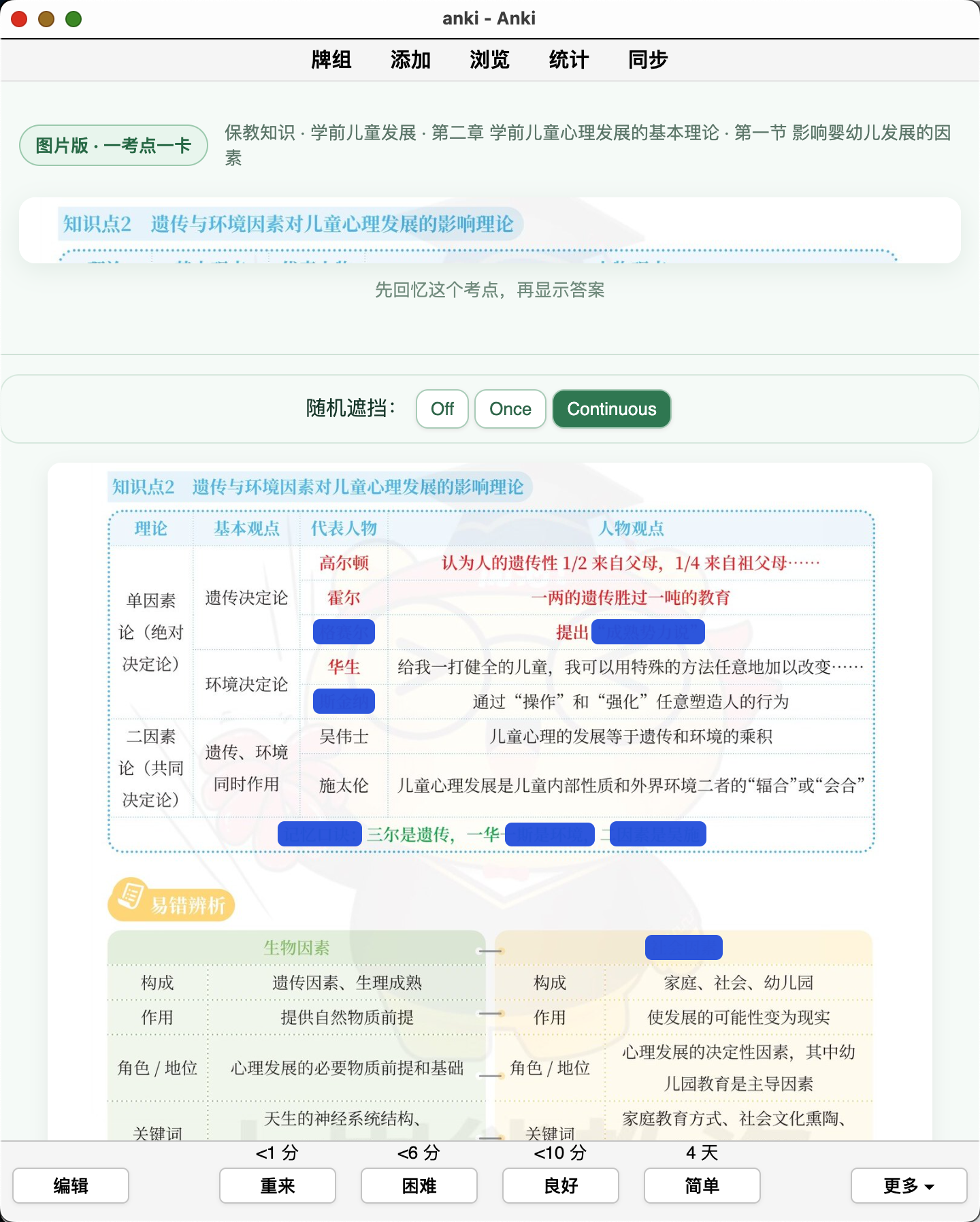Click the name 施太伦 in the table
The height and width of the screenshot is (1222, 980).
click(344, 785)
